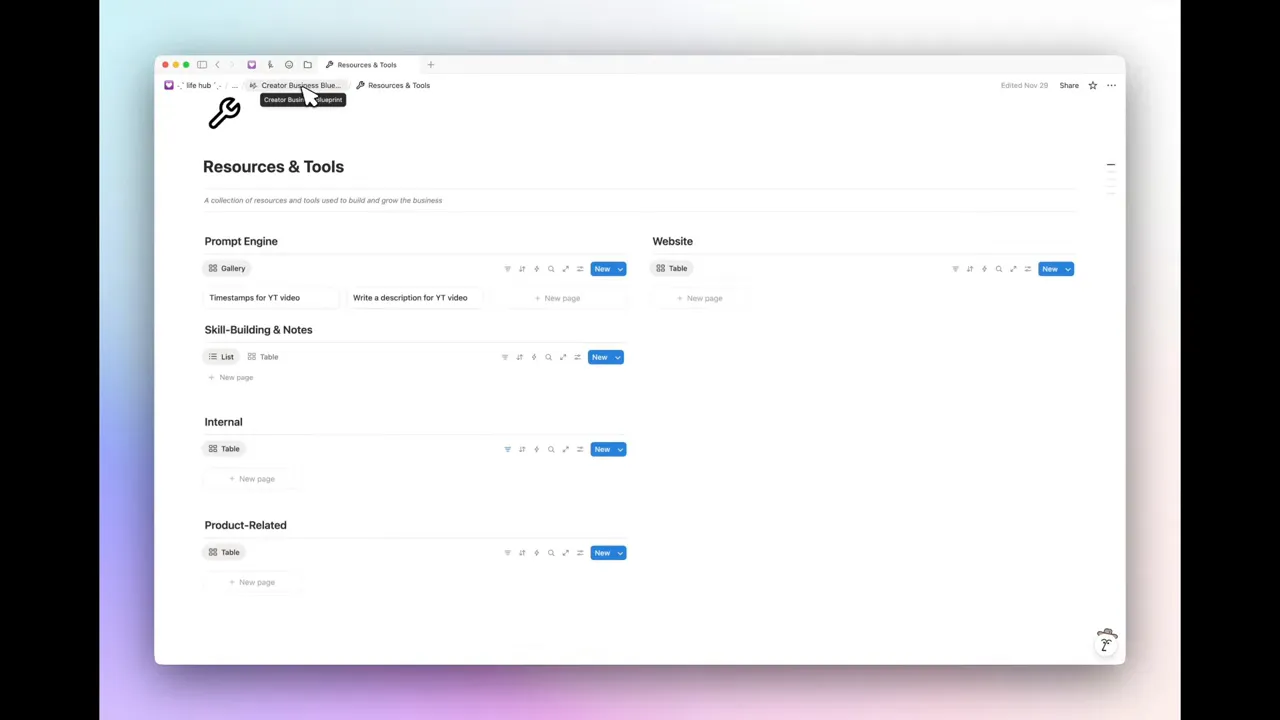Open the New dropdown chevron on the Website table
1280x720 pixels.
point(1067,269)
